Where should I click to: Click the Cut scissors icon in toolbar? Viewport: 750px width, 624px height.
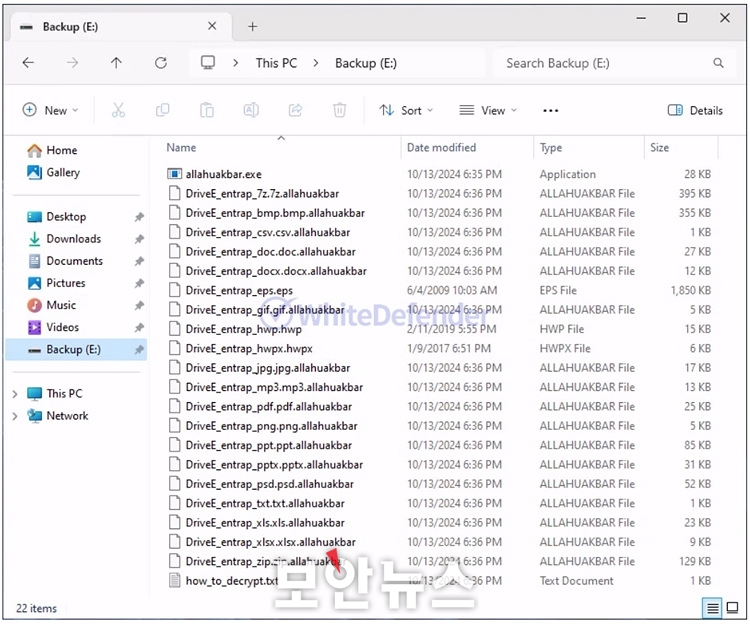(x=118, y=111)
